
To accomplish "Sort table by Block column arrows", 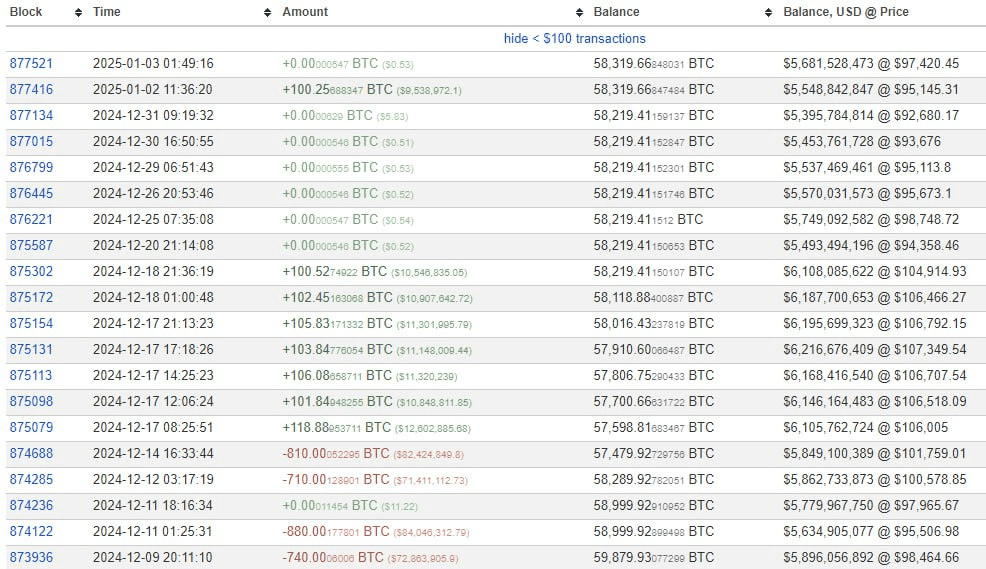I will click(79, 13).
